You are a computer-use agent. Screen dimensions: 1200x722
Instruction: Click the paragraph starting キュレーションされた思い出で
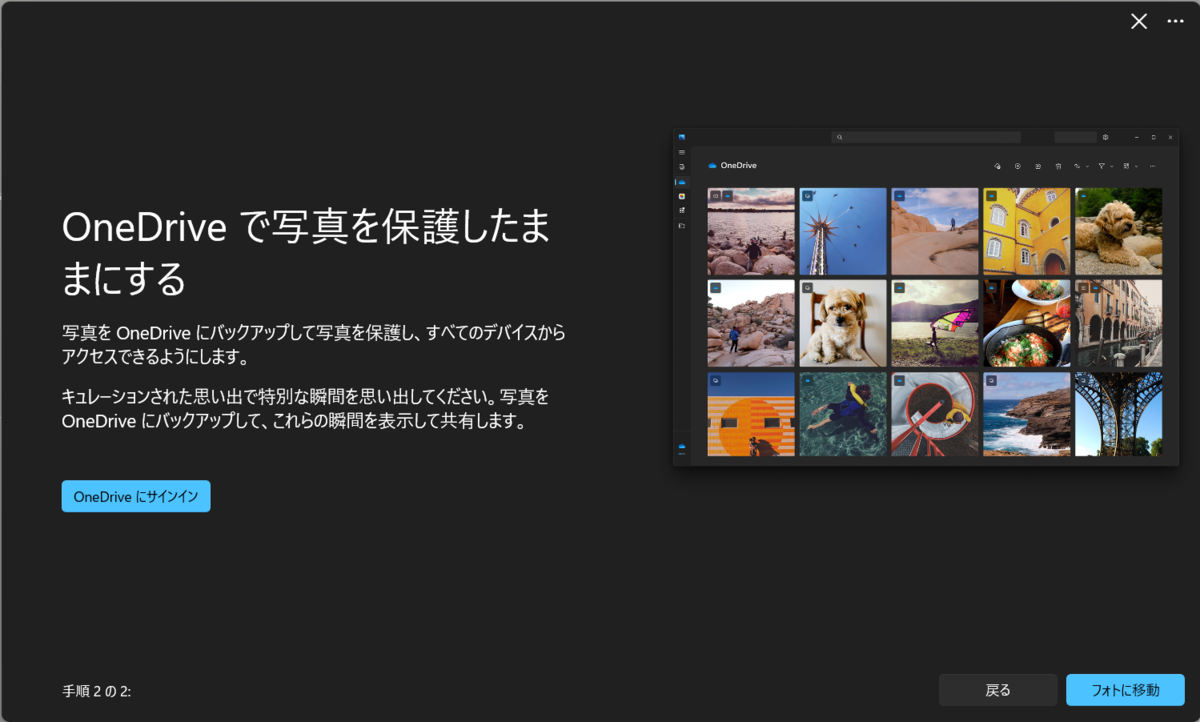tap(306, 409)
